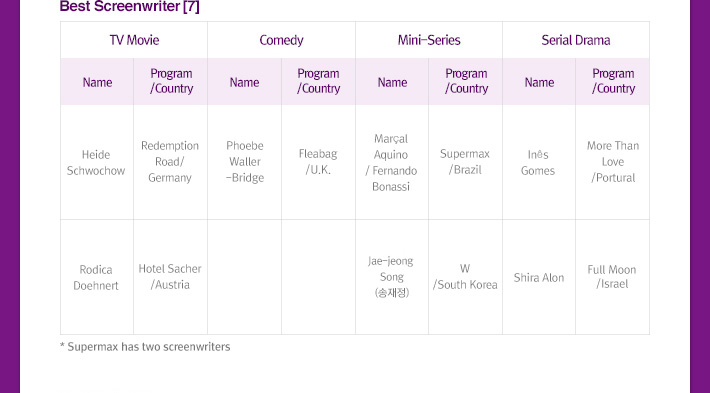This screenshot has width=710, height=393.
Task: Click the Mini-Series category header
Action: coord(429,40)
